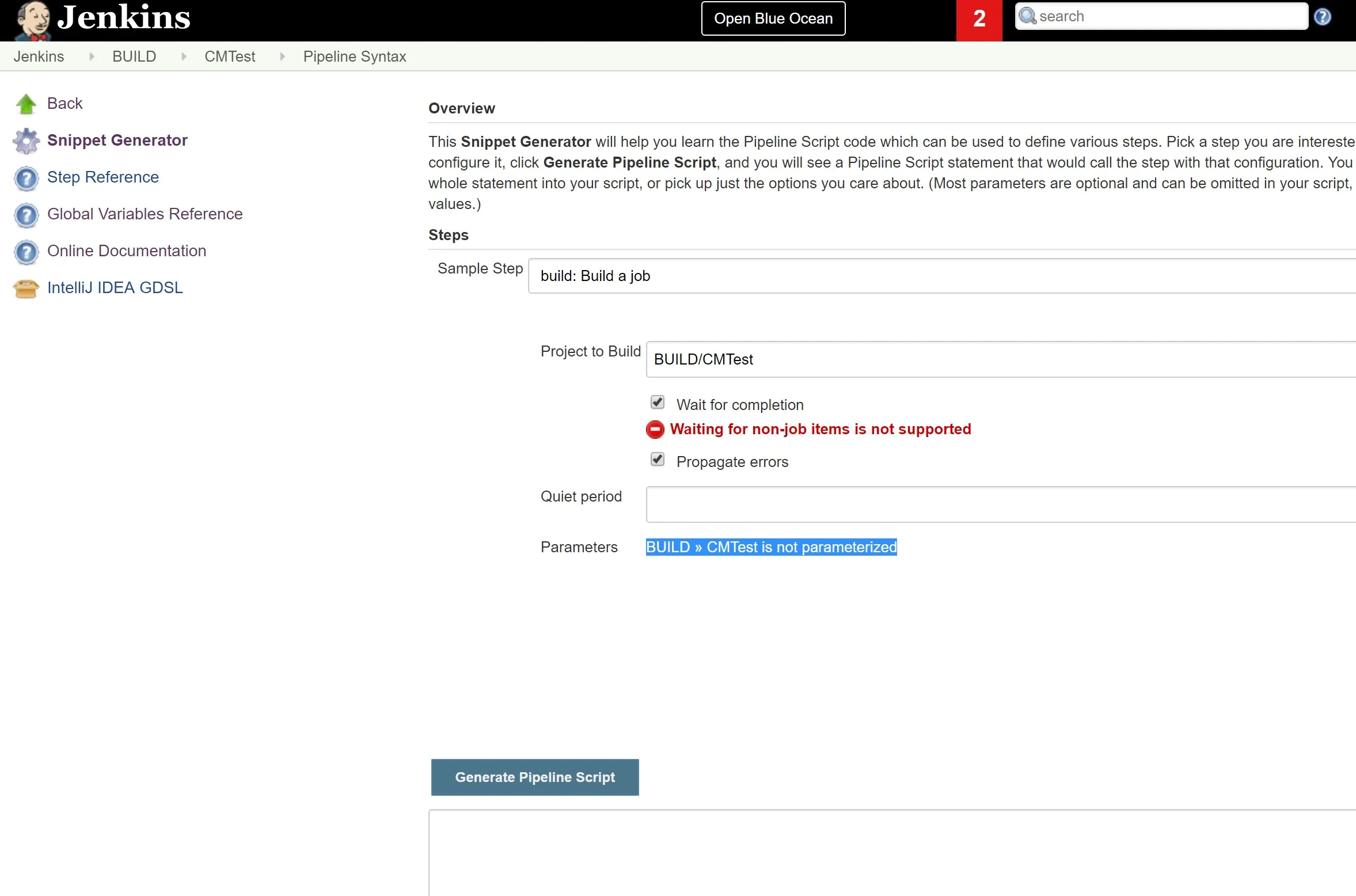1356x896 pixels.
Task: Click the green Back arrow icon
Action: [x=26, y=104]
